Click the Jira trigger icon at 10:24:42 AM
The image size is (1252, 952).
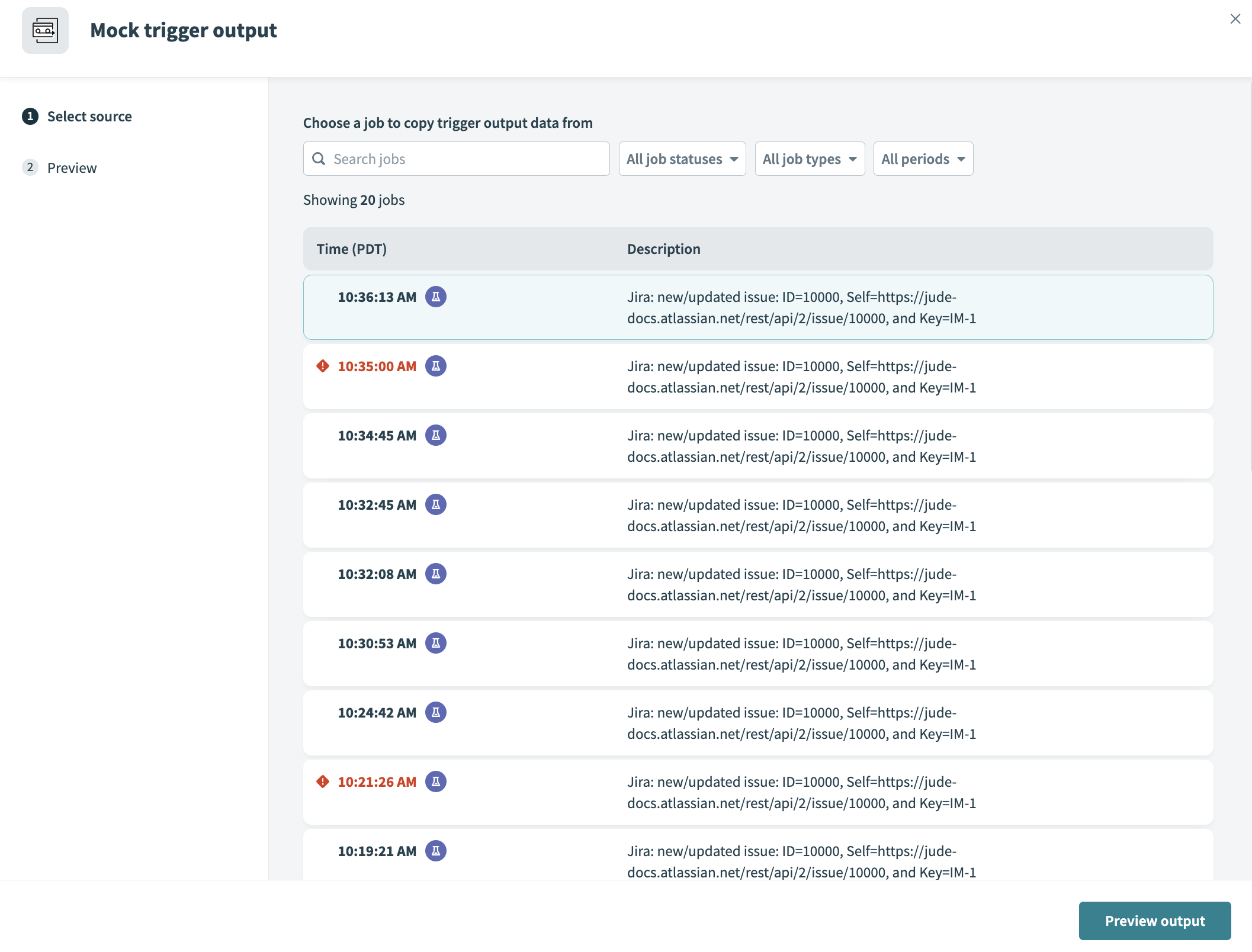[x=436, y=712]
